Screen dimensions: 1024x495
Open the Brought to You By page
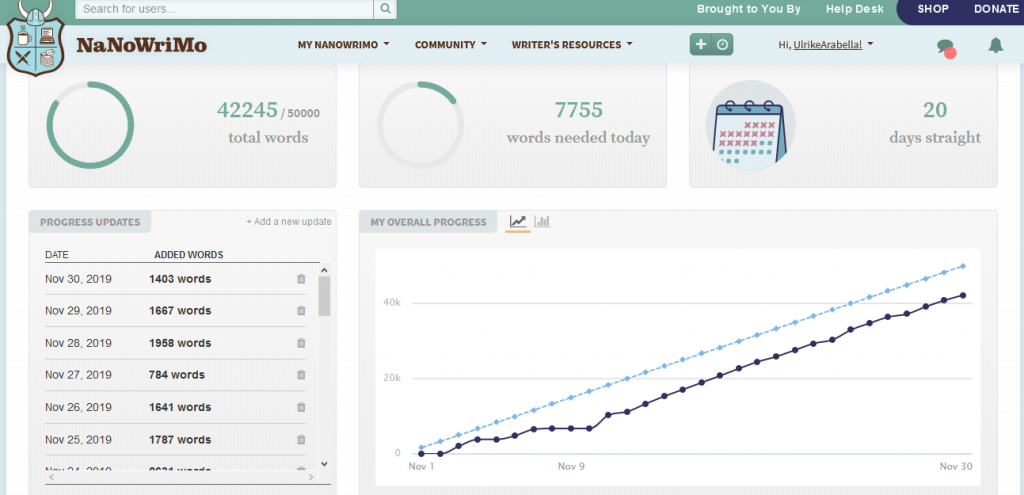[748, 9]
